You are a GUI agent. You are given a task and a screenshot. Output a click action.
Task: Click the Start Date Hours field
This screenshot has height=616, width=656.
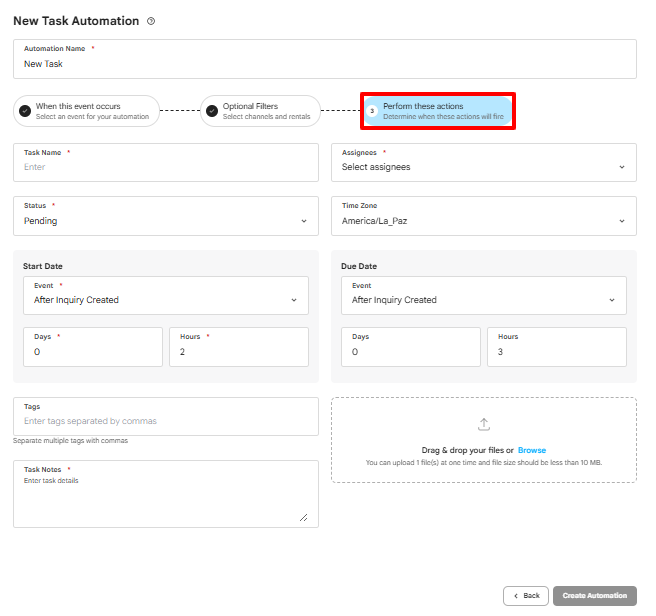(239, 347)
